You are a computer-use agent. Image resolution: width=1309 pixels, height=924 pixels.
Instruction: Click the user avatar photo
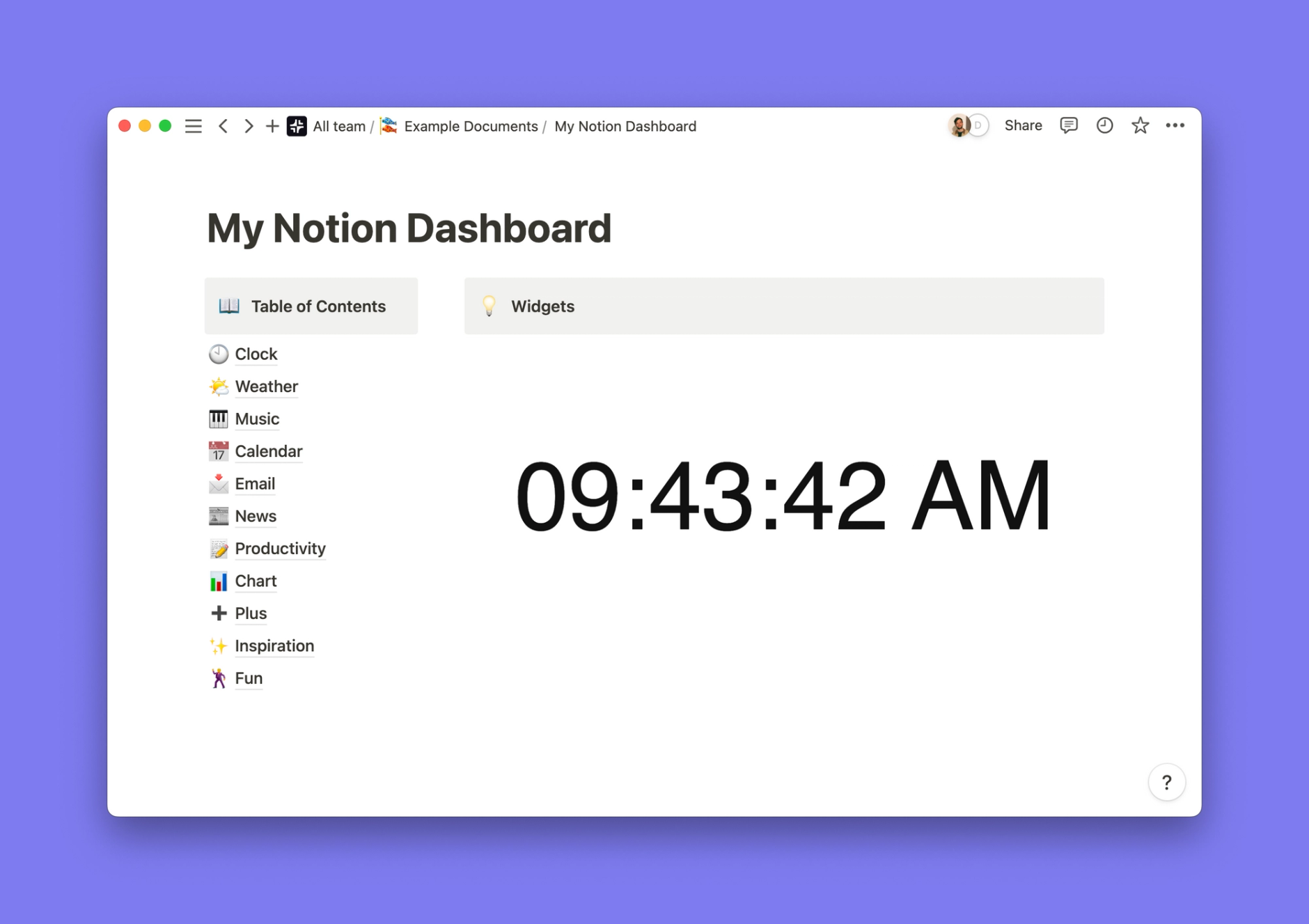(x=959, y=125)
